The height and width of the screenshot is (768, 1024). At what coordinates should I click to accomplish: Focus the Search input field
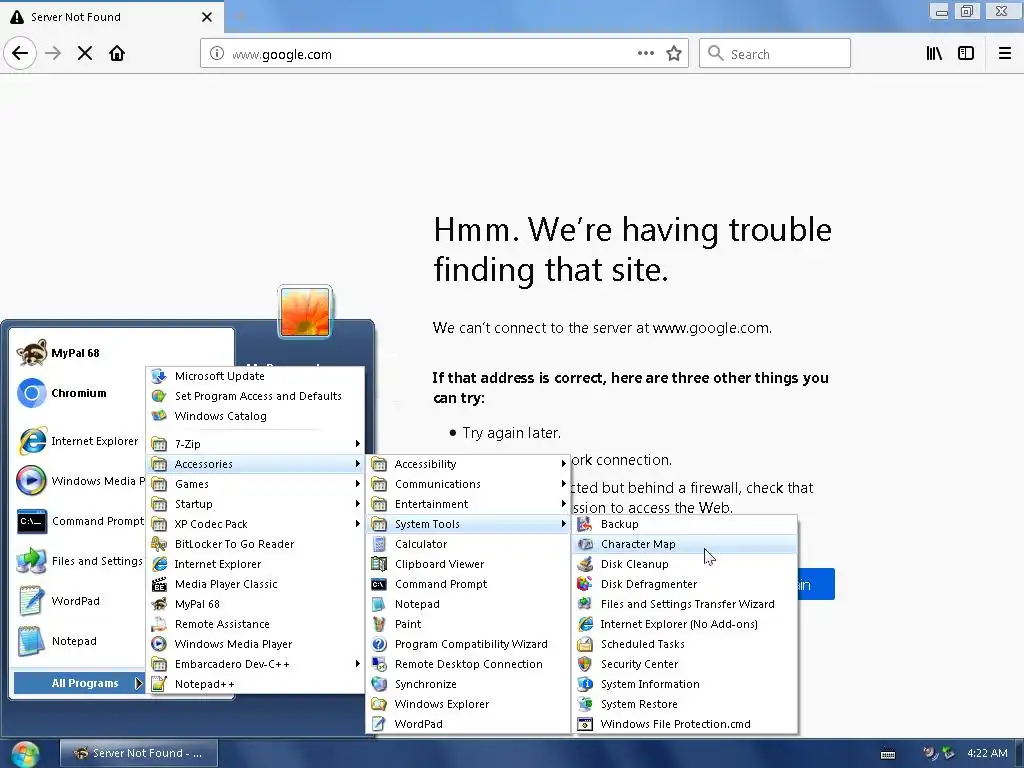[x=775, y=54]
